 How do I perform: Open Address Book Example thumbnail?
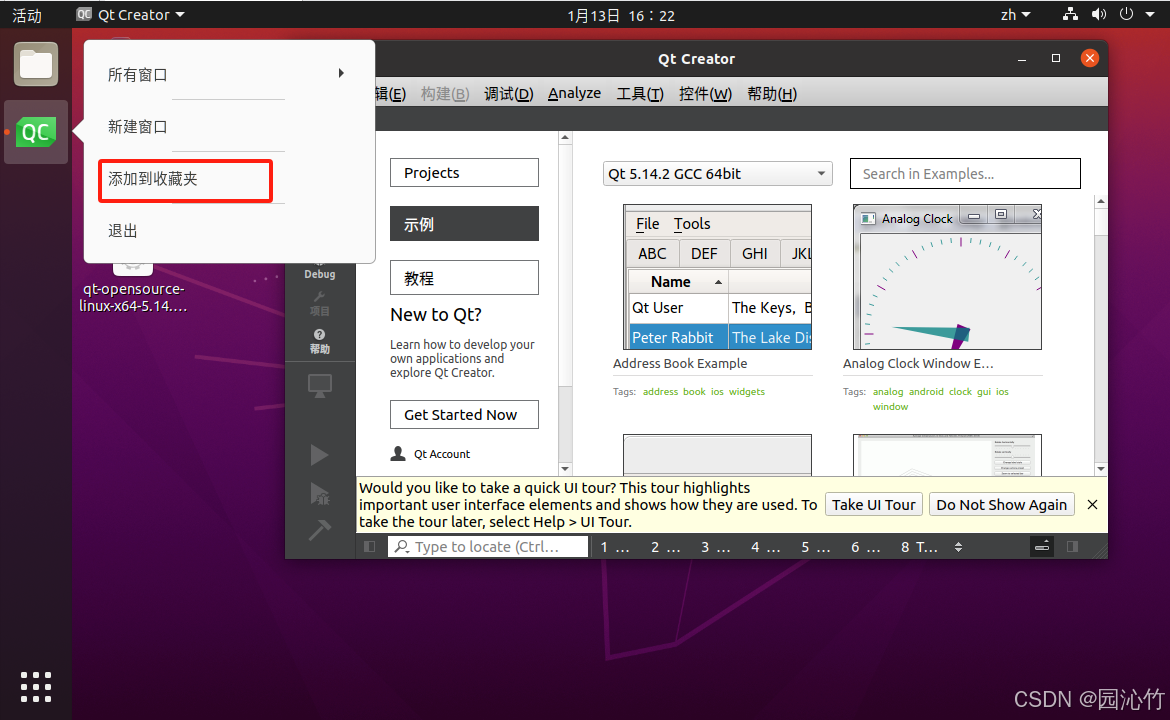[x=717, y=277]
